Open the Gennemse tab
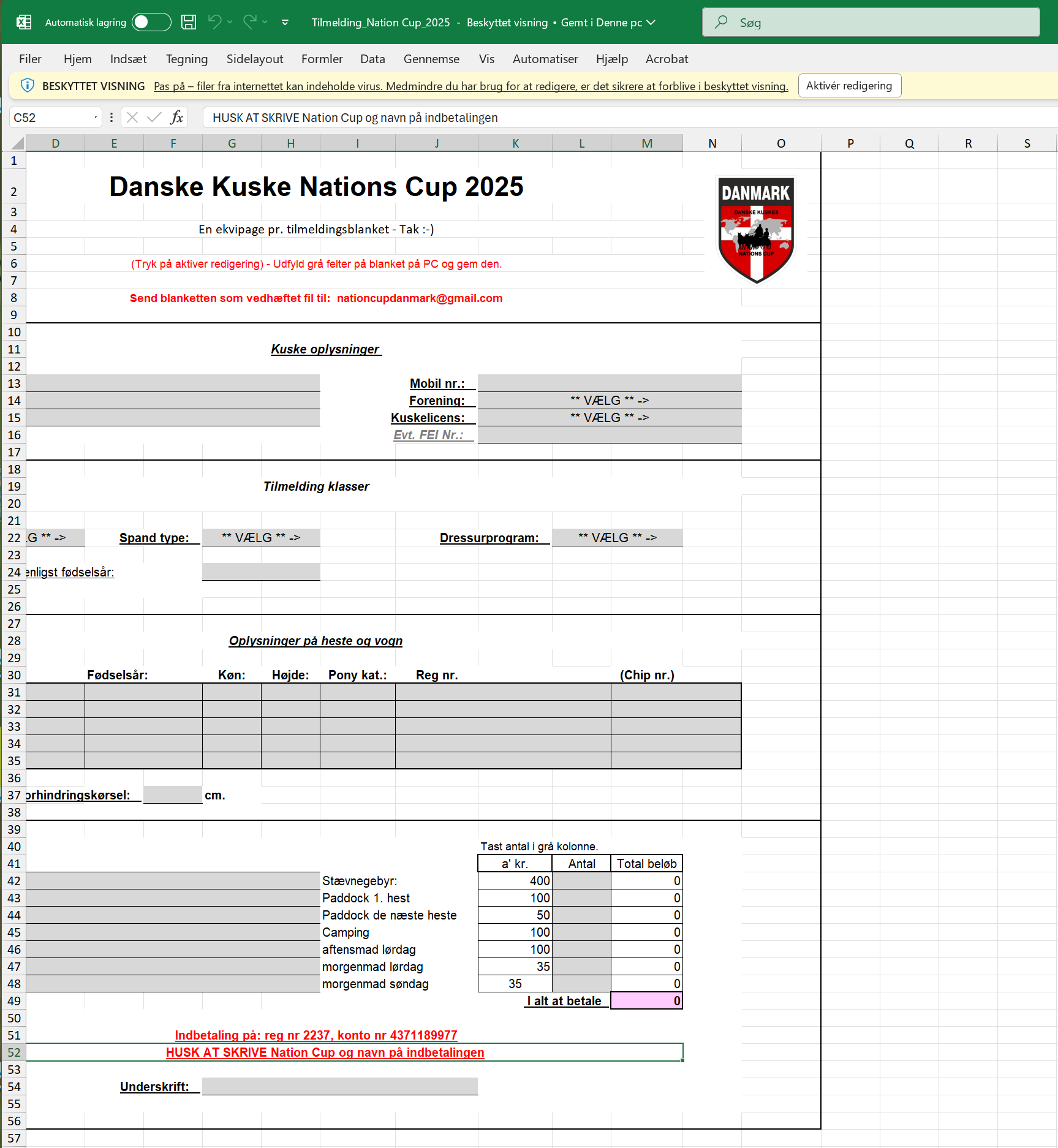1058x1148 pixels. click(431, 59)
